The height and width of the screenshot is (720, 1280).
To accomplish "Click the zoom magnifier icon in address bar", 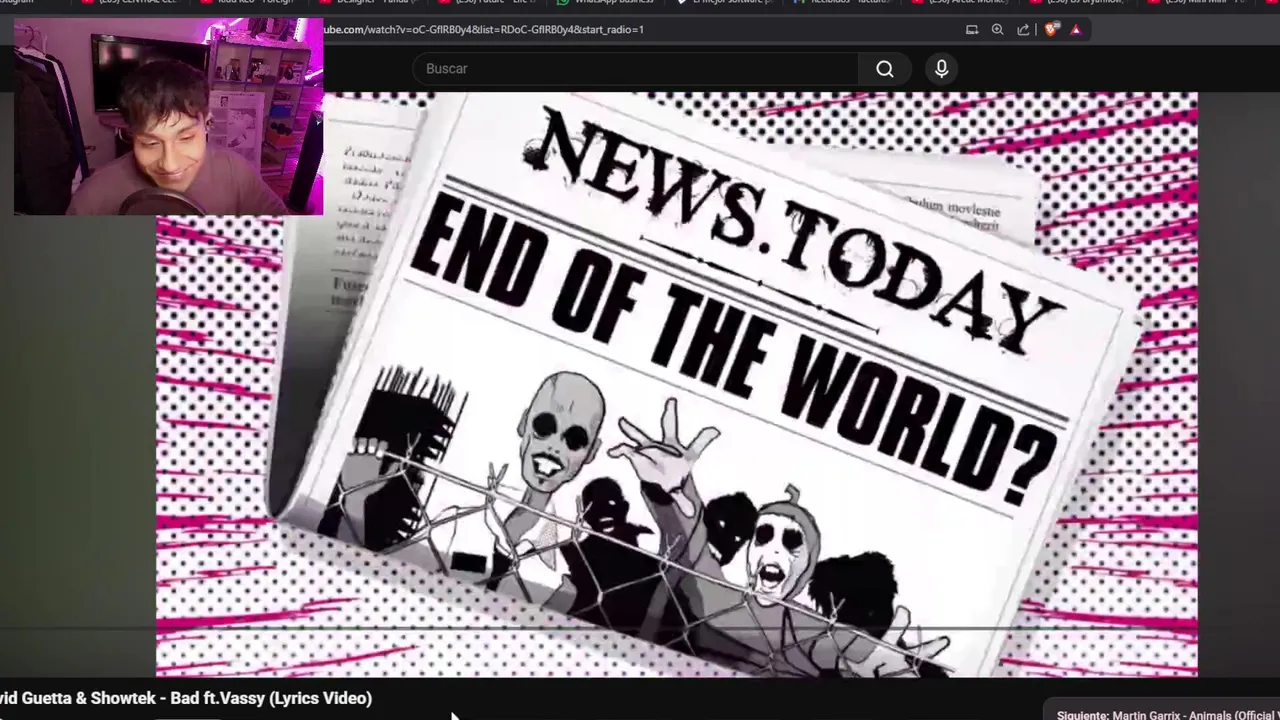I will coord(997,30).
